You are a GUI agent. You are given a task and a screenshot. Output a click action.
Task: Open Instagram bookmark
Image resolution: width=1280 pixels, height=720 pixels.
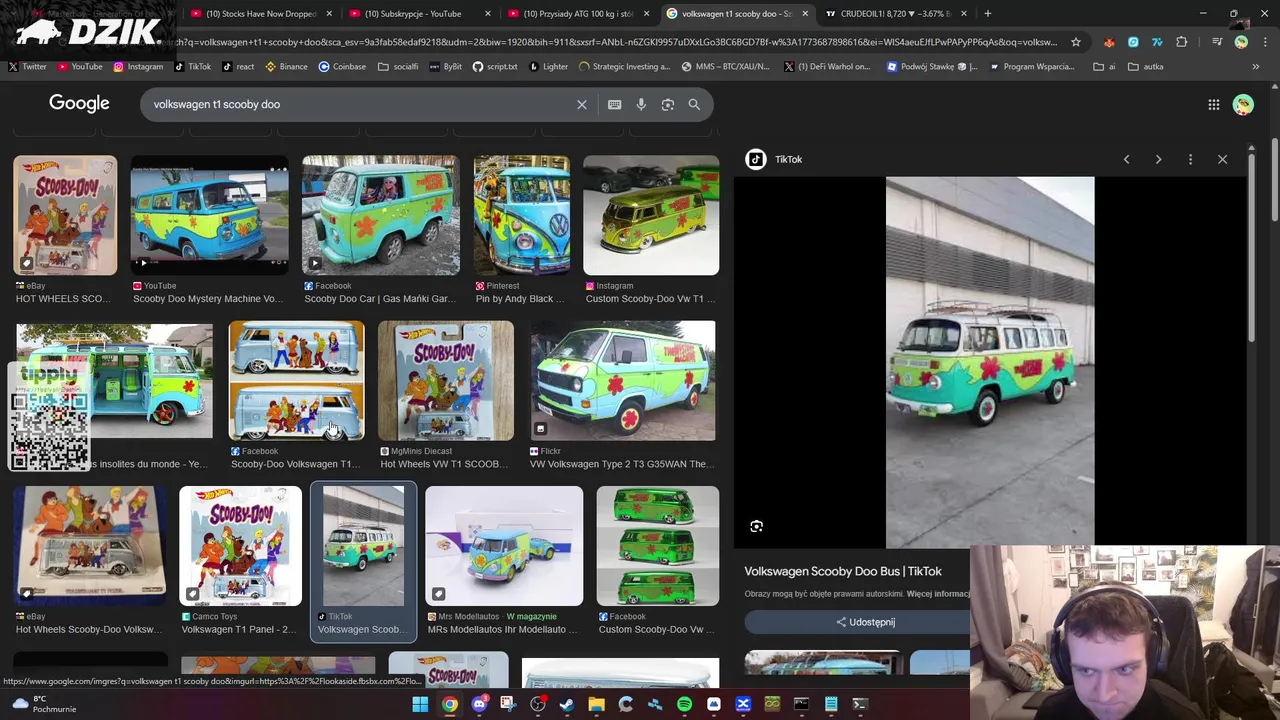pyautogui.click(x=138, y=67)
